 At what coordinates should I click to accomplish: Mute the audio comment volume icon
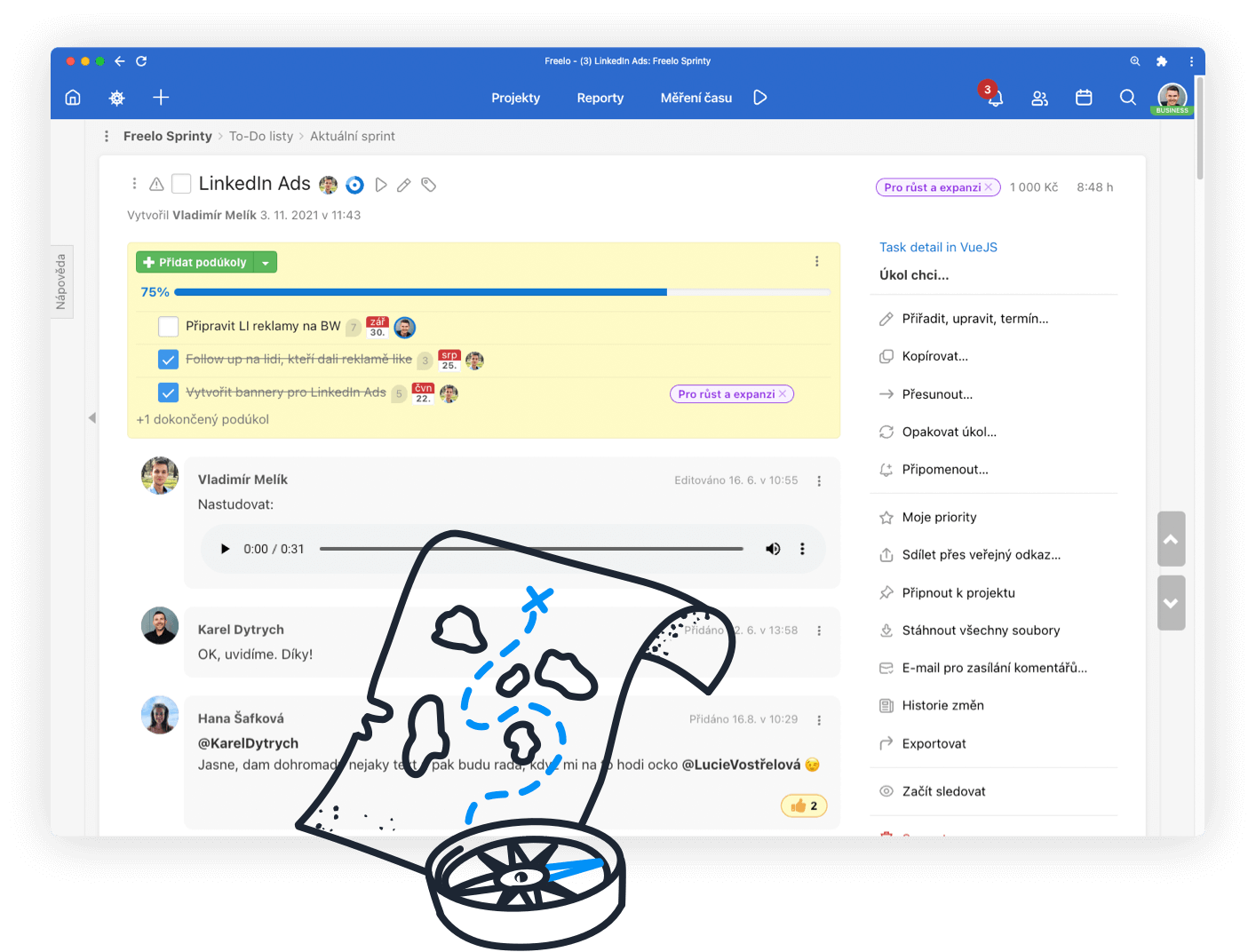click(773, 549)
